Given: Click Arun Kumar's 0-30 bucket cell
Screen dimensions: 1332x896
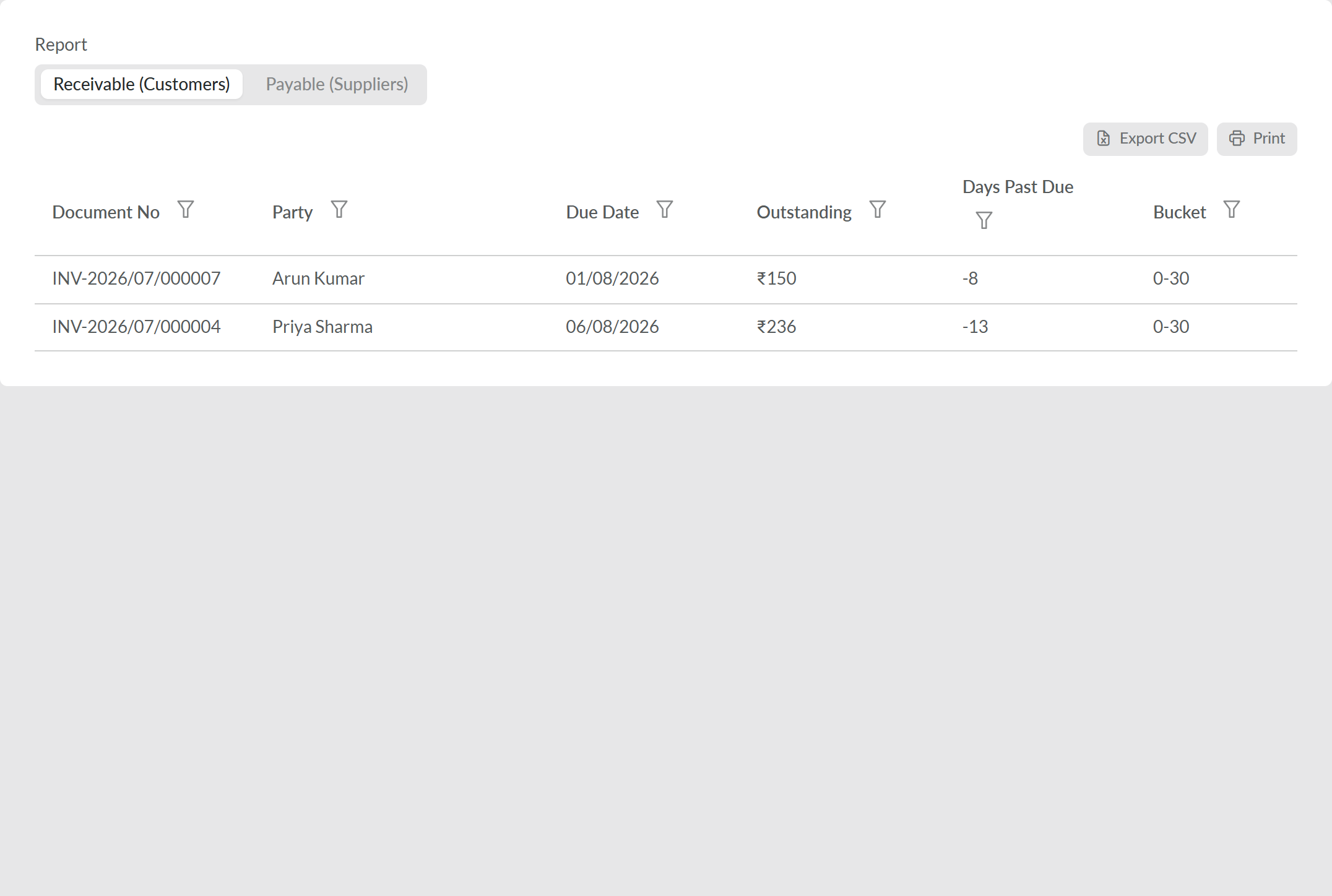Looking at the screenshot, I should (x=1171, y=278).
